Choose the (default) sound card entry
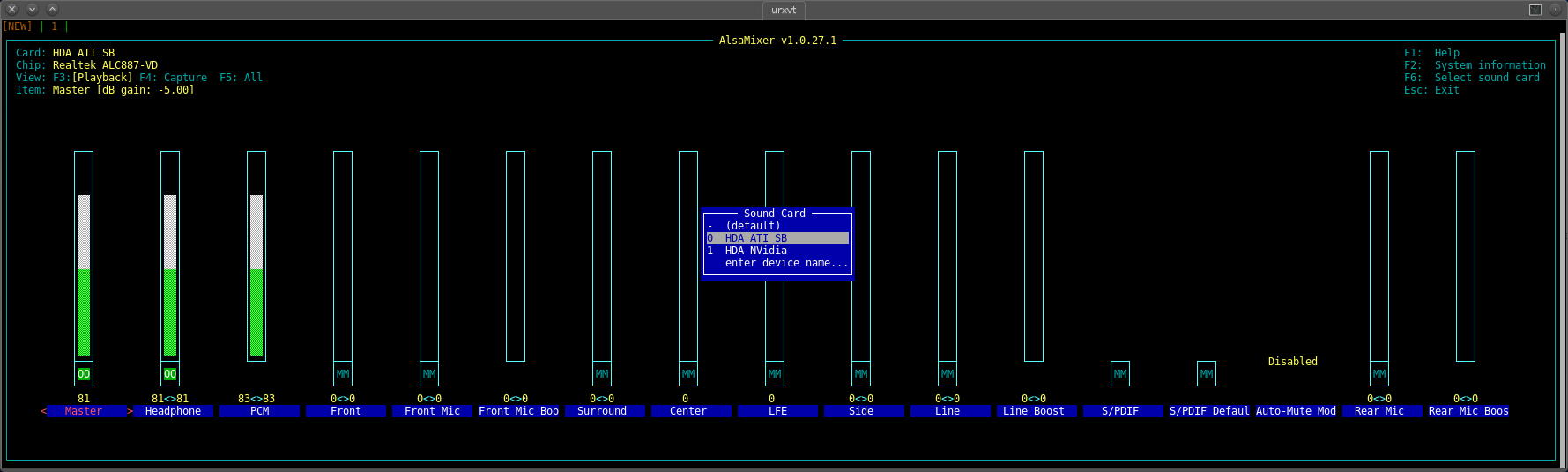 coord(752,226)
